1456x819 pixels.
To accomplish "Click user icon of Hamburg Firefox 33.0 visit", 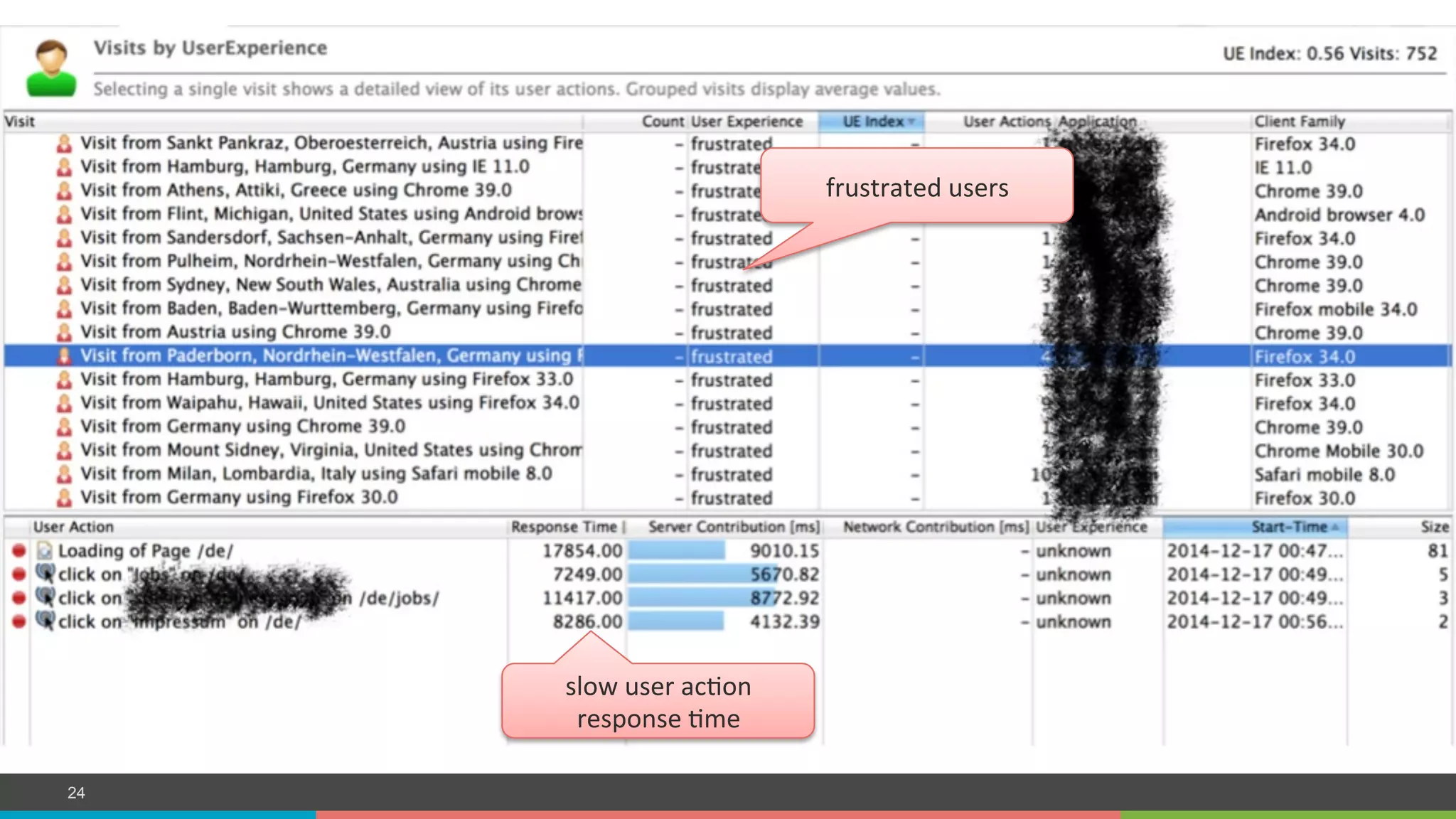I will point(64,380).
